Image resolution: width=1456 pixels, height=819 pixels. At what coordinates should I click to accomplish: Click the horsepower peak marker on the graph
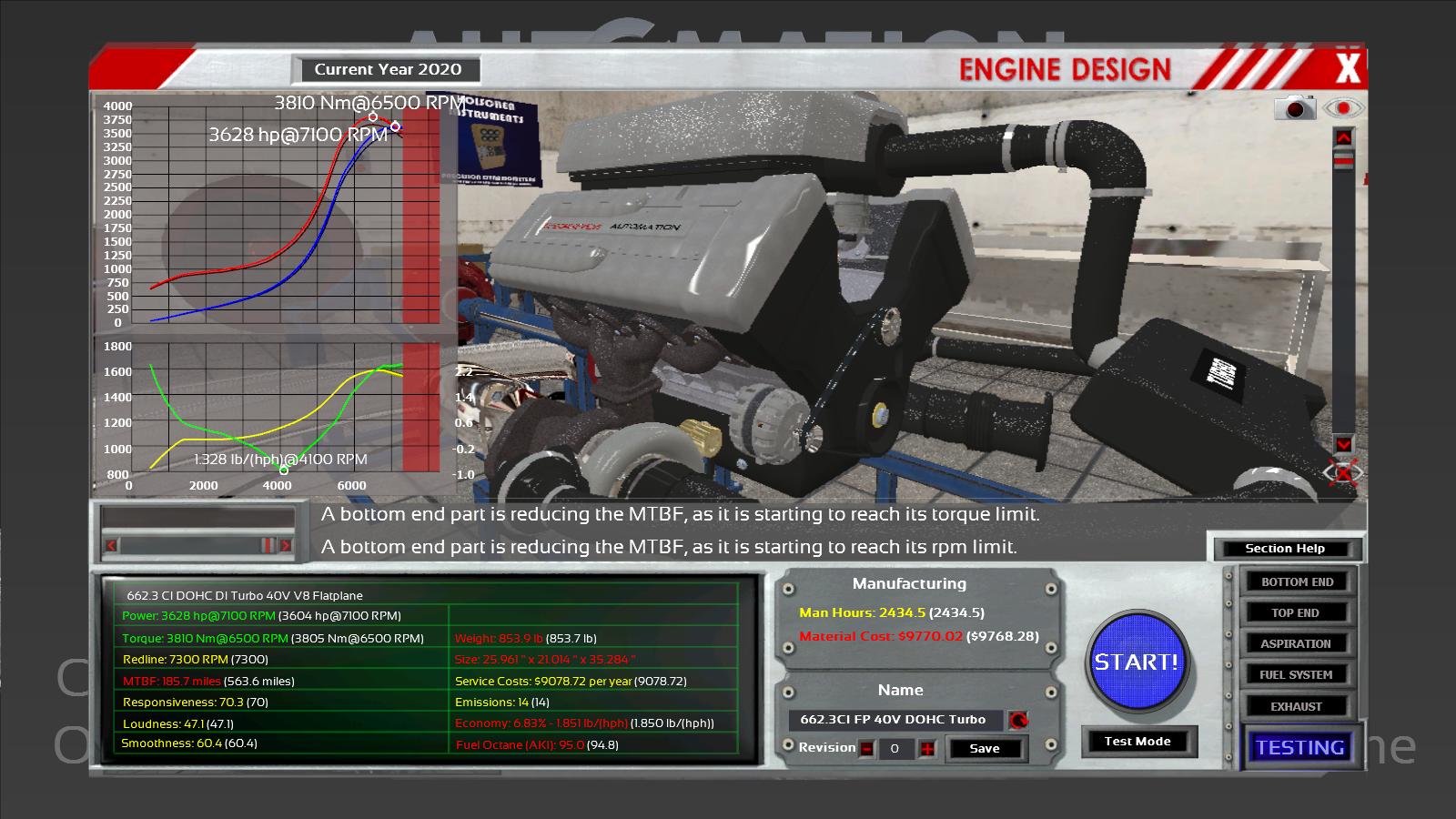point(395,126)
